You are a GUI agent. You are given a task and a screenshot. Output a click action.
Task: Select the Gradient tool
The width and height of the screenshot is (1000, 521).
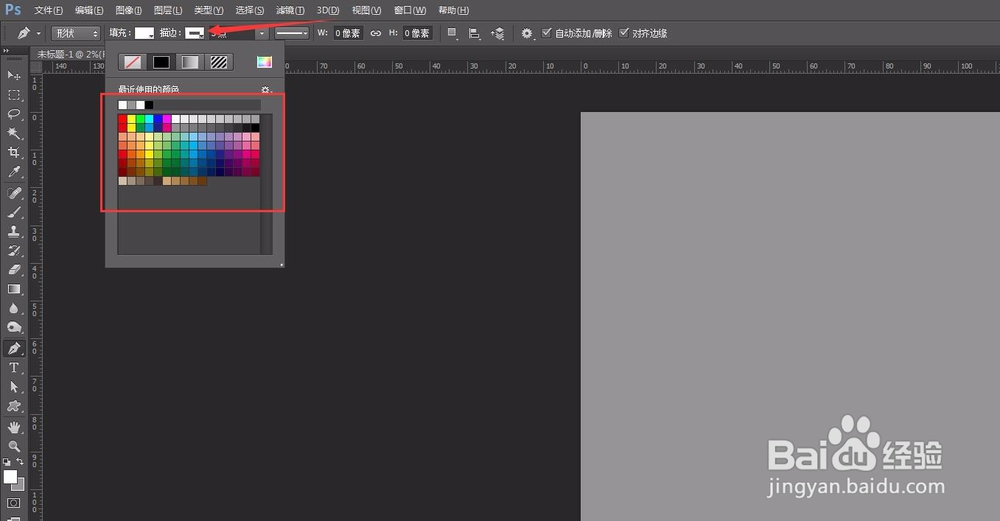[x=13, y=289]
